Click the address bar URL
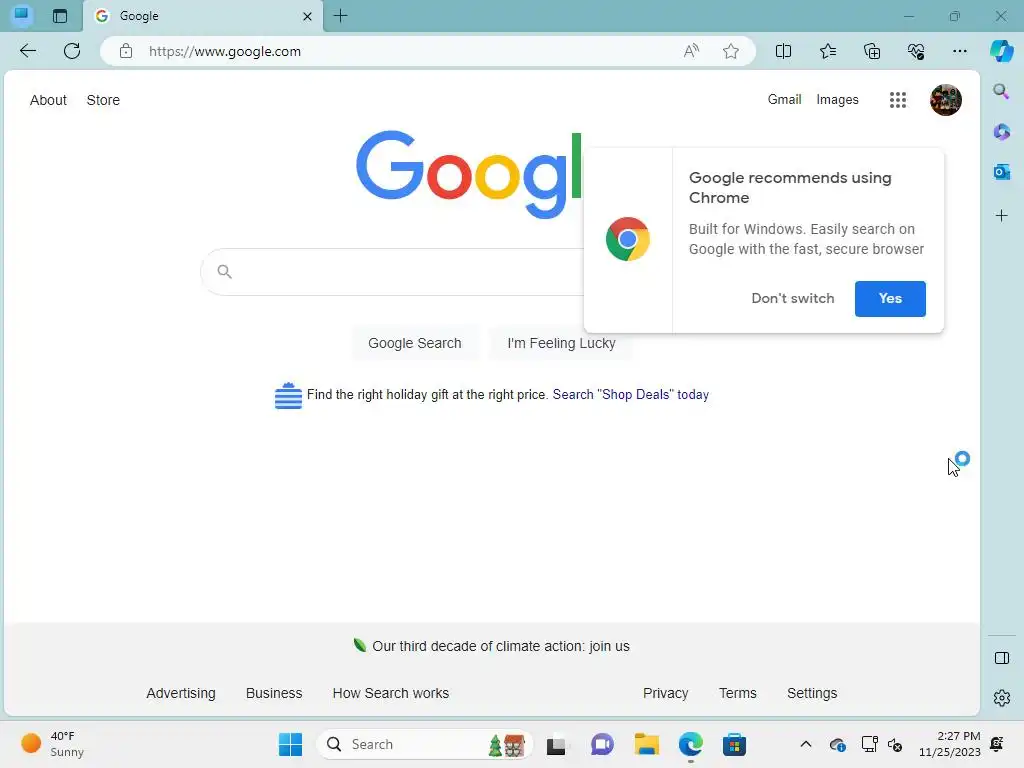The height and width of the screenshot is (768, 1024). (225, 51)
